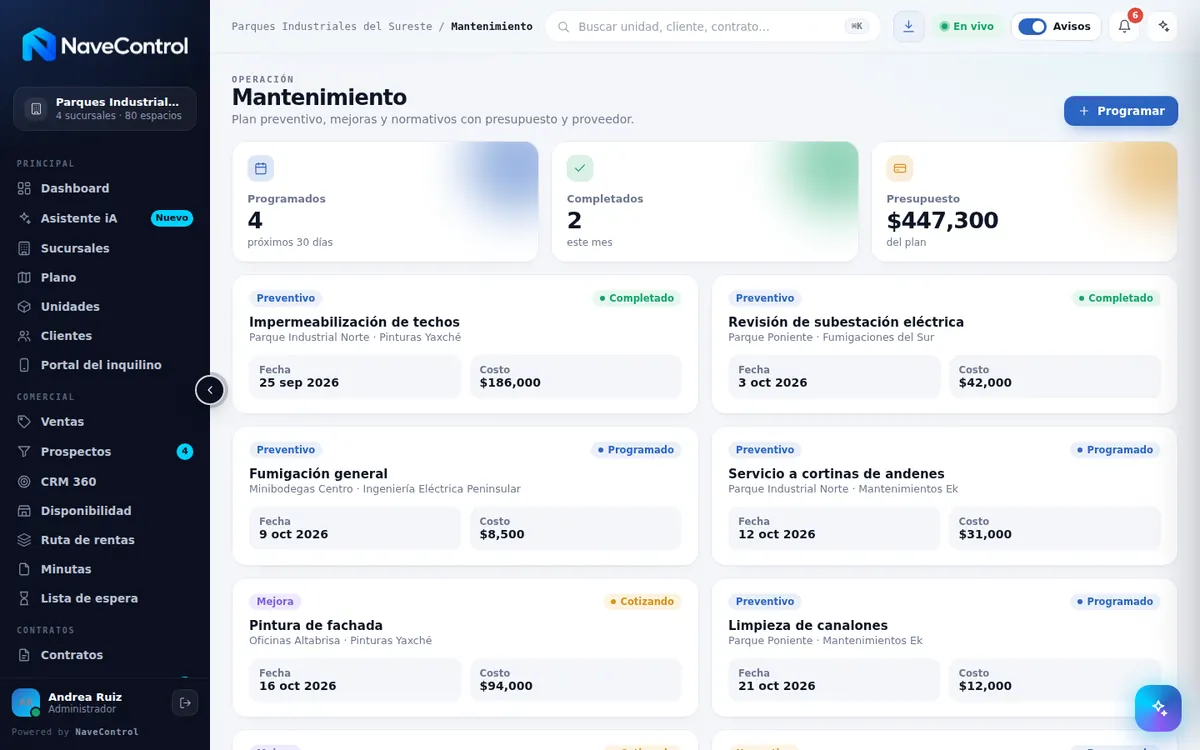Click Completado badge on Impermeabilización de techos
Image resolution: width=1200 pixels, height=750 pixels.
636,298
